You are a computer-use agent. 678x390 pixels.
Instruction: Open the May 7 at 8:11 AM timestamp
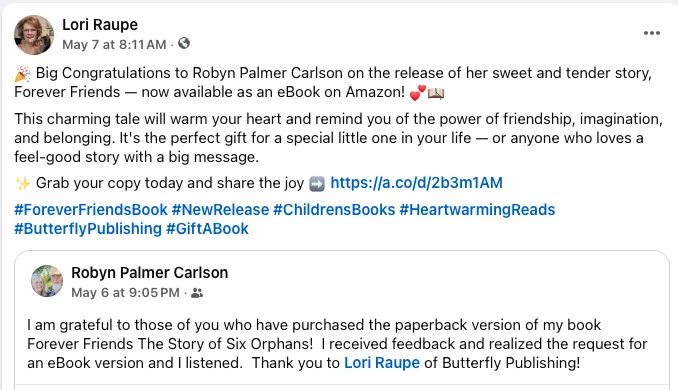click(x=114, y=45)
